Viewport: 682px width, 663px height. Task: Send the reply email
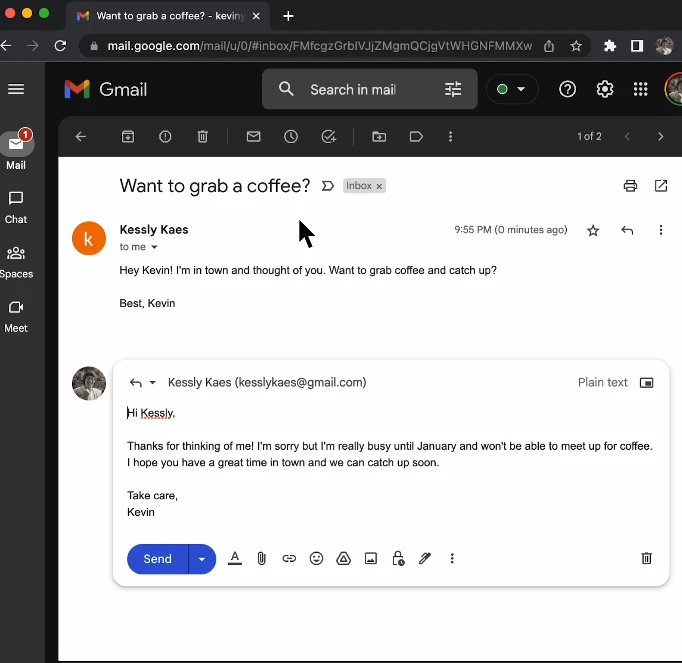coord(157,559)
